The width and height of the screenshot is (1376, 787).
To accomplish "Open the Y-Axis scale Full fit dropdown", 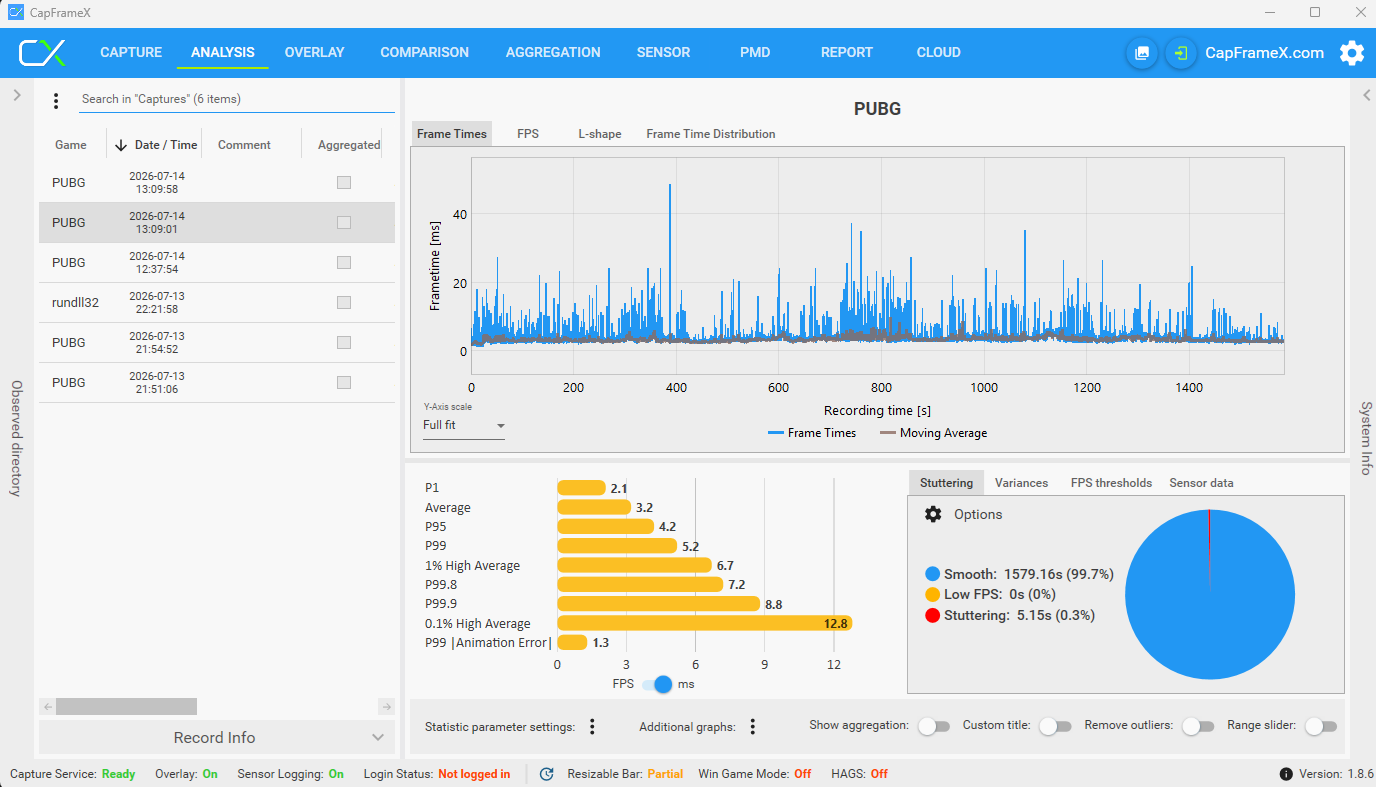I will coord(464,425).
